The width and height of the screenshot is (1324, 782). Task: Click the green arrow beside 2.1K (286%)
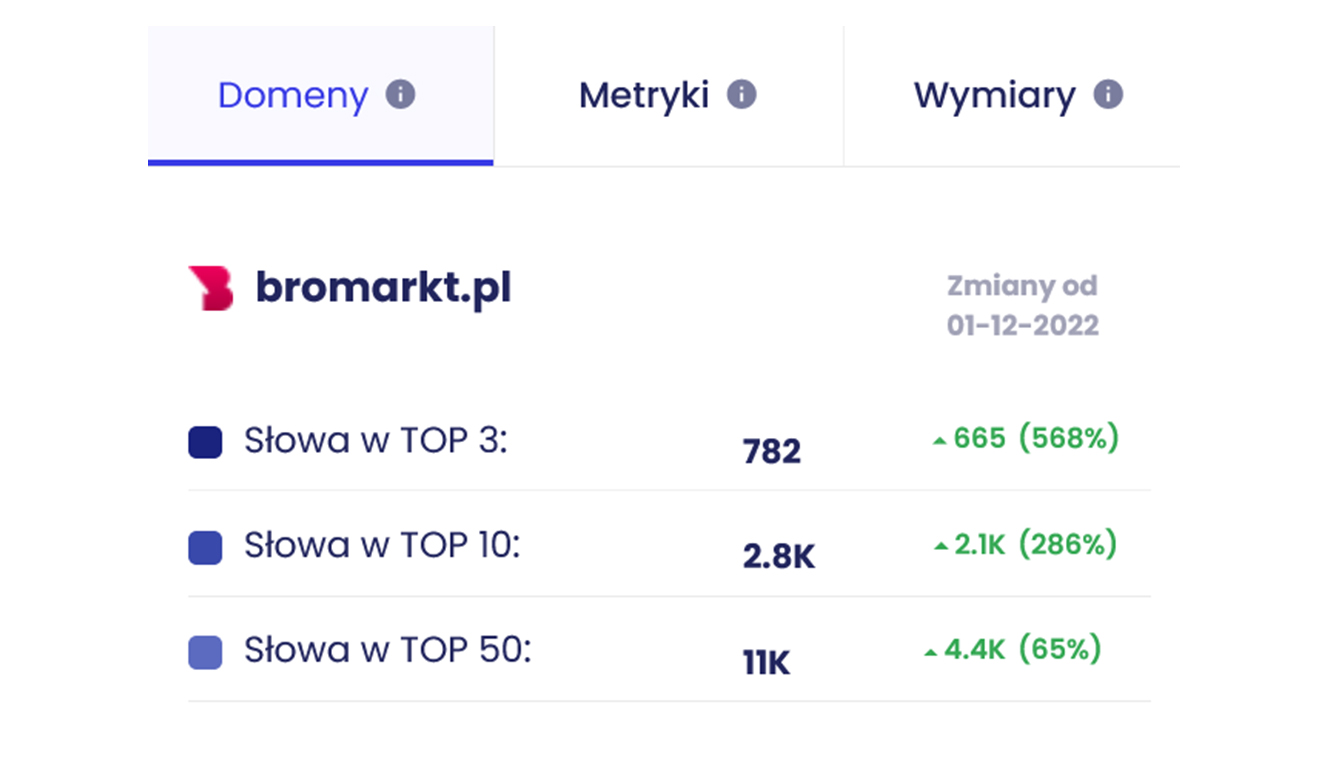[940, 547]
